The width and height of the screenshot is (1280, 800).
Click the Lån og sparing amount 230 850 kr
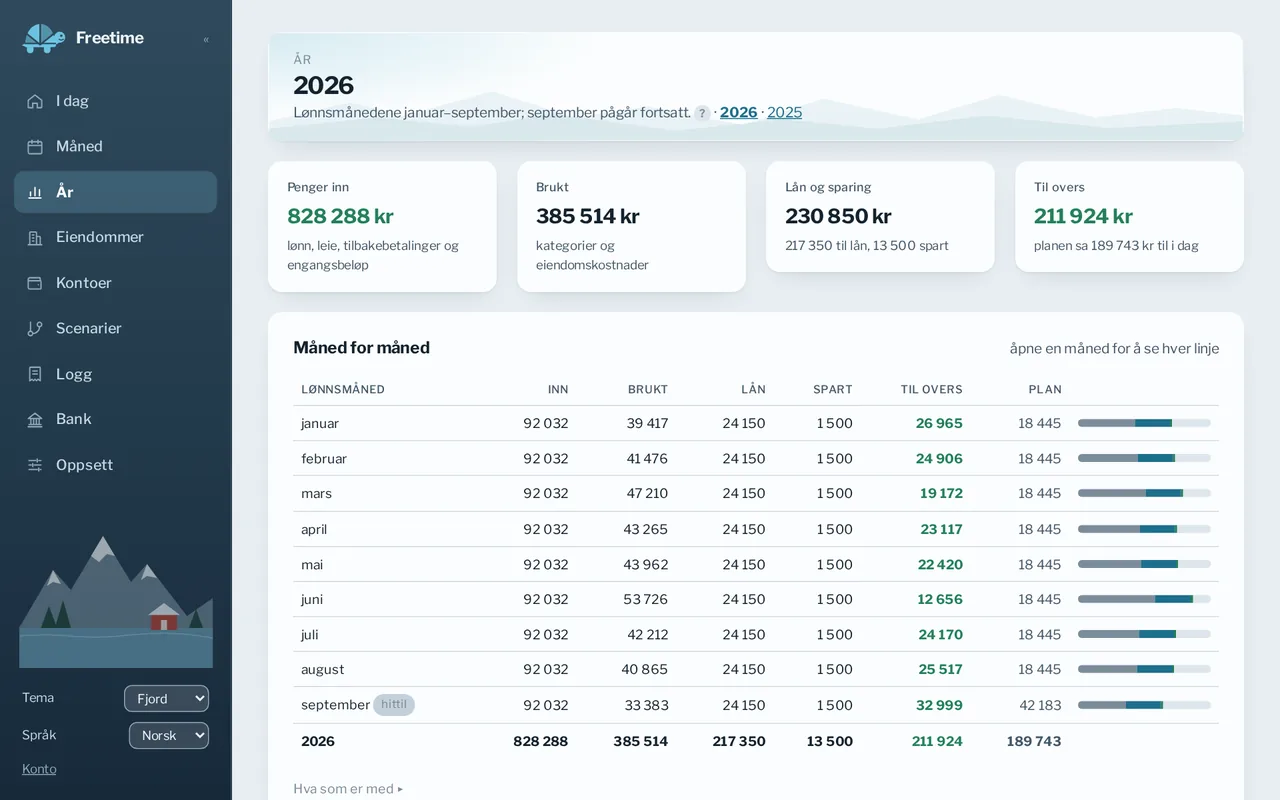(x=838, y=216)
